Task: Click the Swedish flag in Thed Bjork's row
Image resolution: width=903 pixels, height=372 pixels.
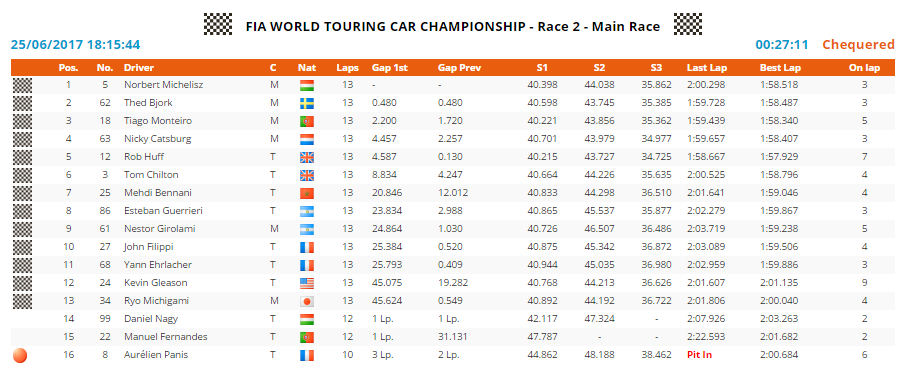Action: point(306,103)
